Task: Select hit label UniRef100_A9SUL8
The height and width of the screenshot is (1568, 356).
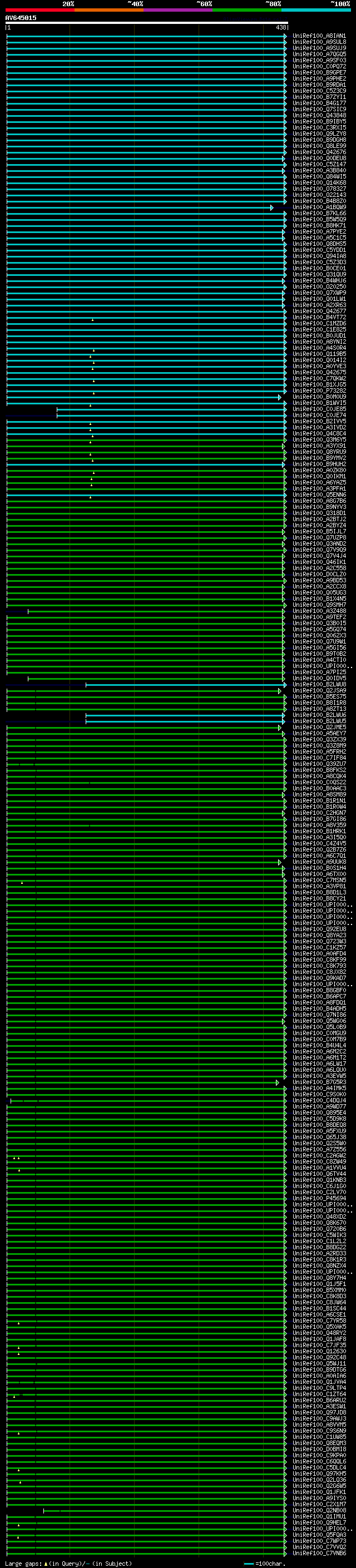Action: 319,42
